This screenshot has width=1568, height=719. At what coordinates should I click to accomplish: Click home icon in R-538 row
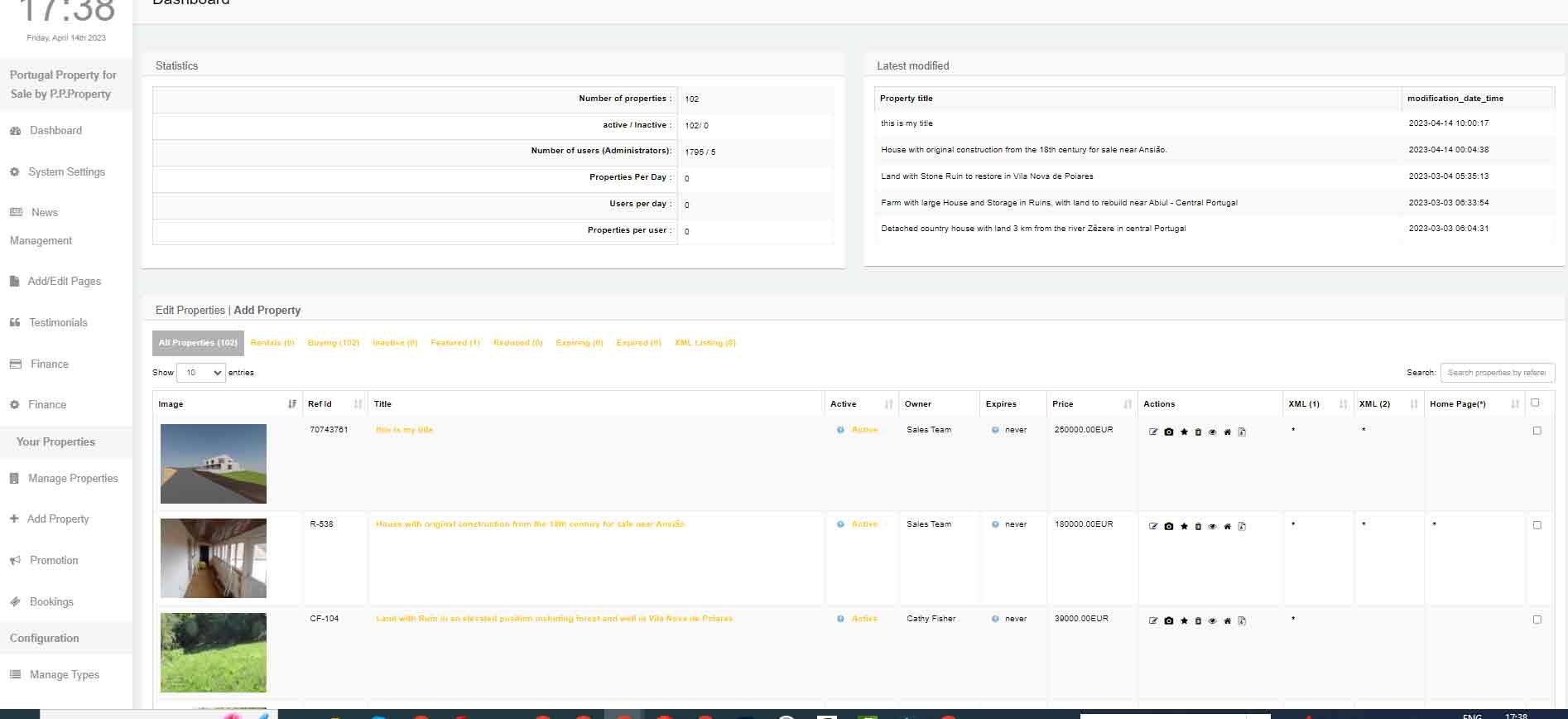(x=1227, y=526)
